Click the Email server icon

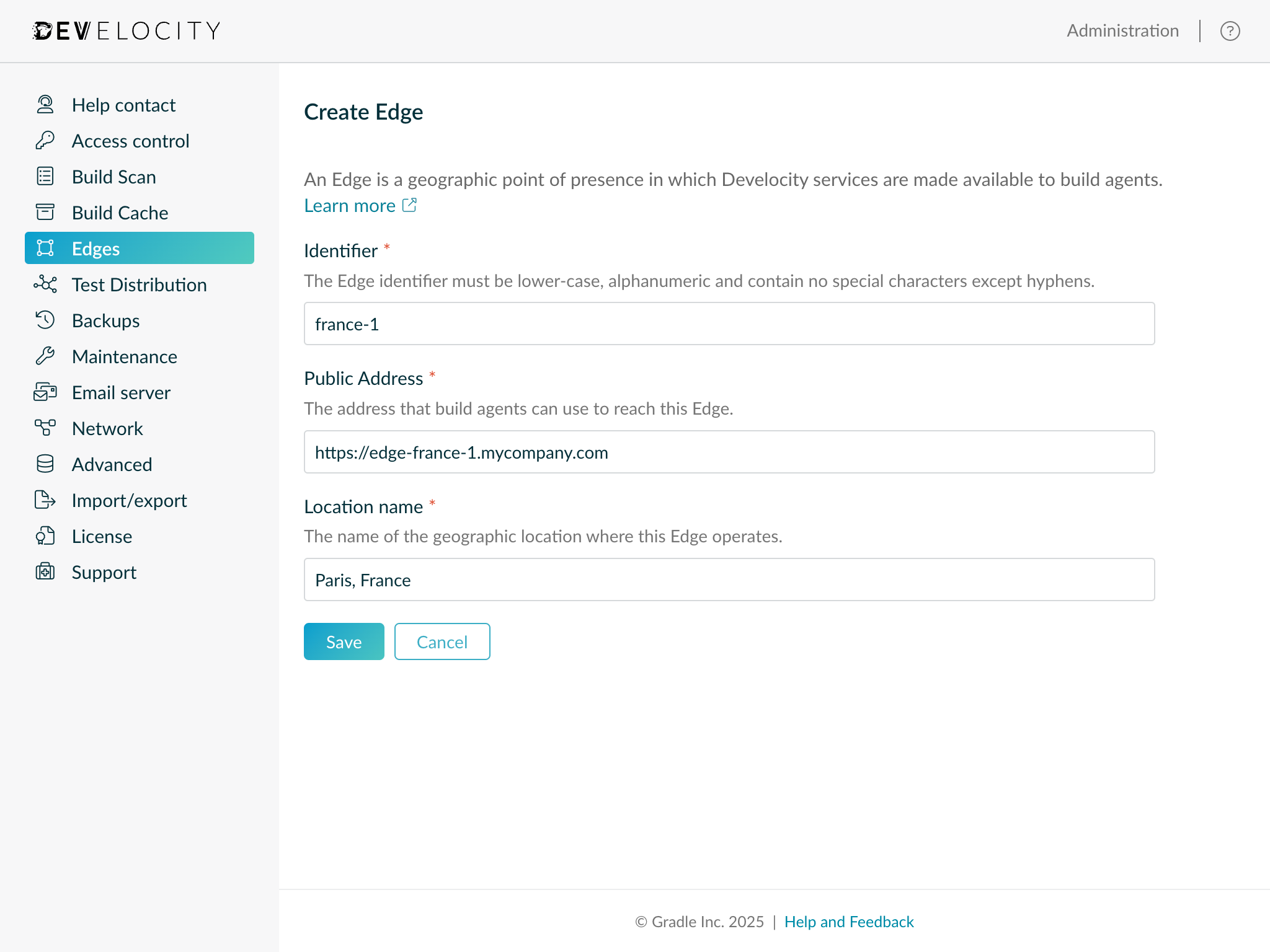[45, 392]
